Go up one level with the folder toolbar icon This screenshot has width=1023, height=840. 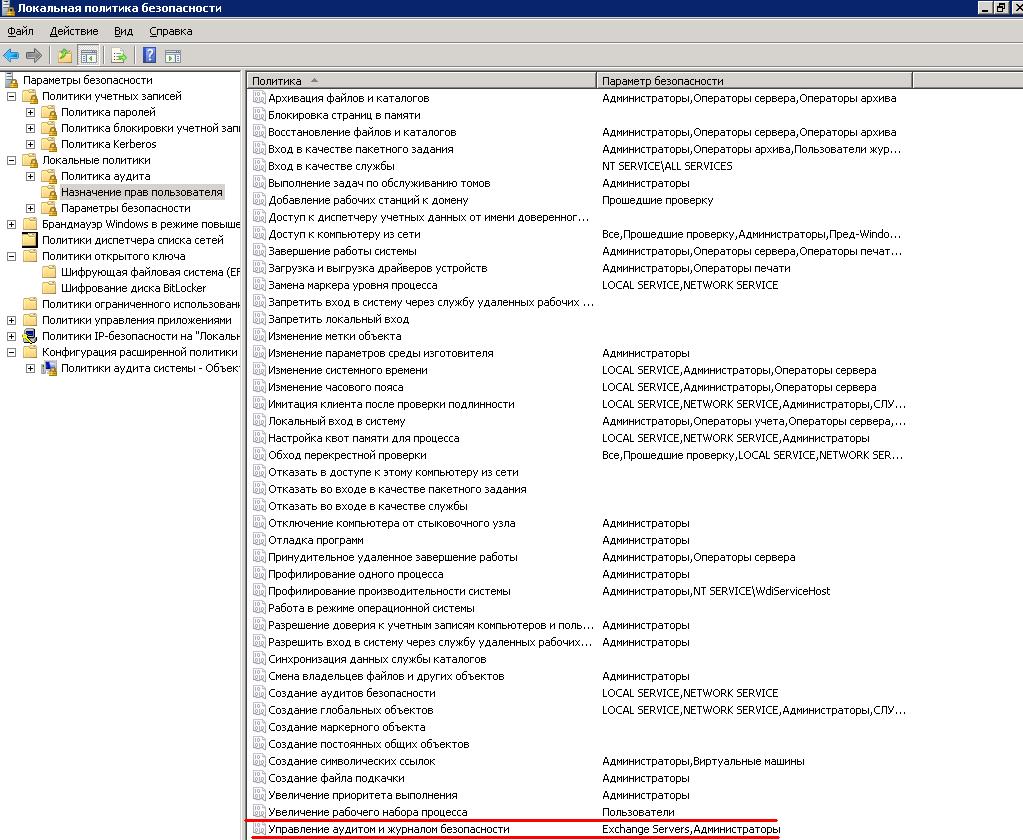click(65, 55)
